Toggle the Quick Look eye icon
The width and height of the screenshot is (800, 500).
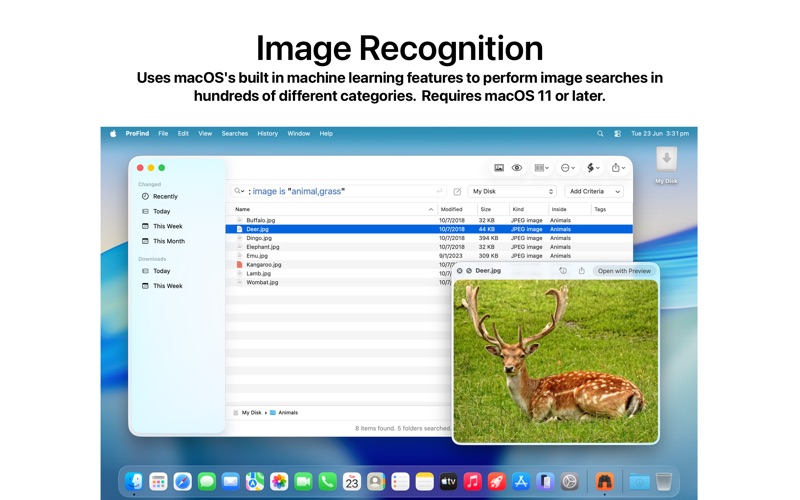(x=517, y=168)
